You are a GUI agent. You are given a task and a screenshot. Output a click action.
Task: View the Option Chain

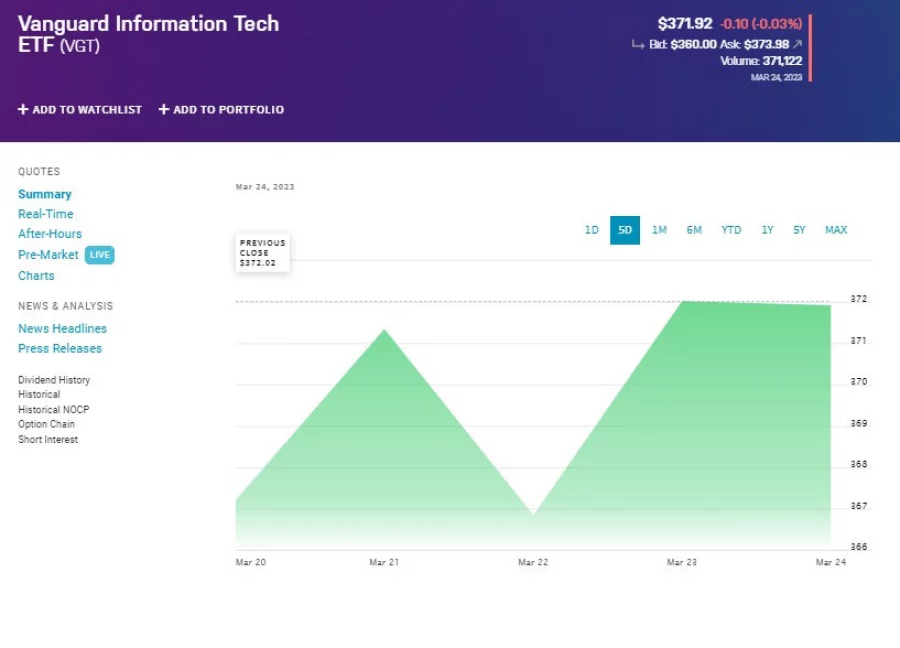pos(46,424)
